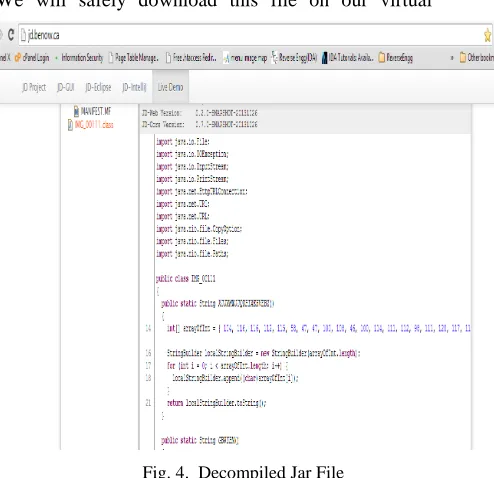Select the Live Demo tab

click(x=170, y=87)
